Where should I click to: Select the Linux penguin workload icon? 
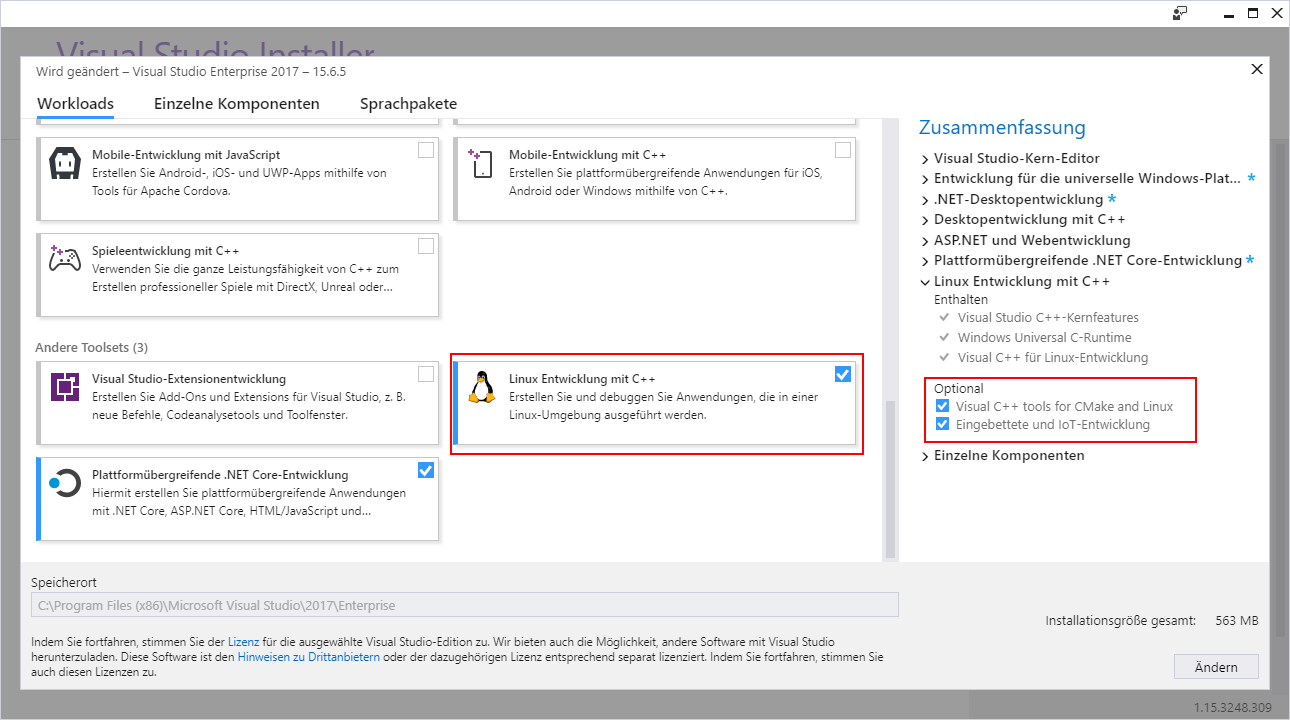coord(481,387)
